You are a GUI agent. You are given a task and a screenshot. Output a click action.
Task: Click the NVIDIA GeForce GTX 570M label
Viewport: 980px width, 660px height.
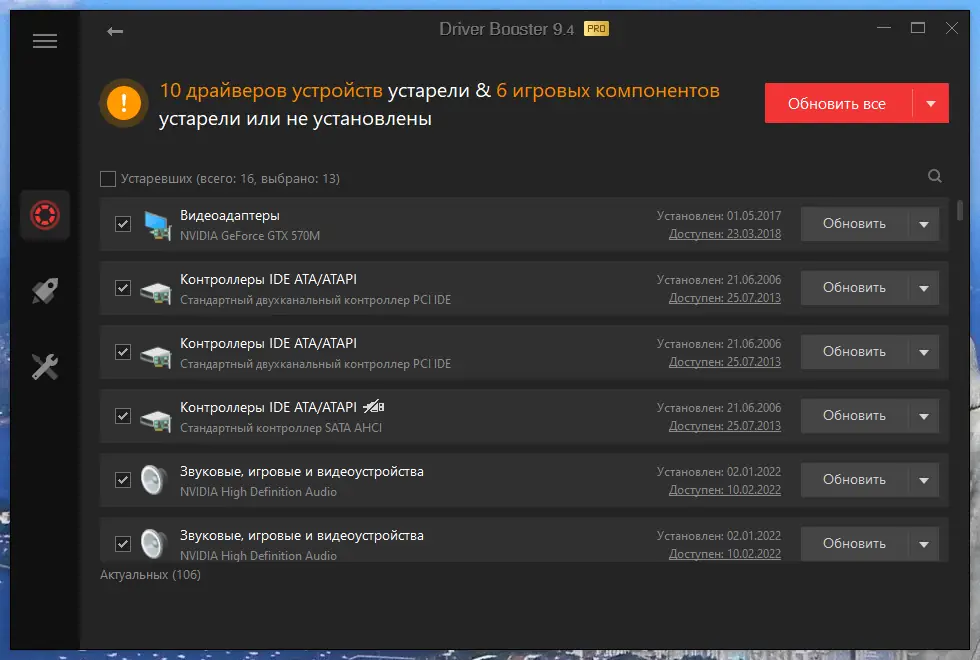pos(250,236)
